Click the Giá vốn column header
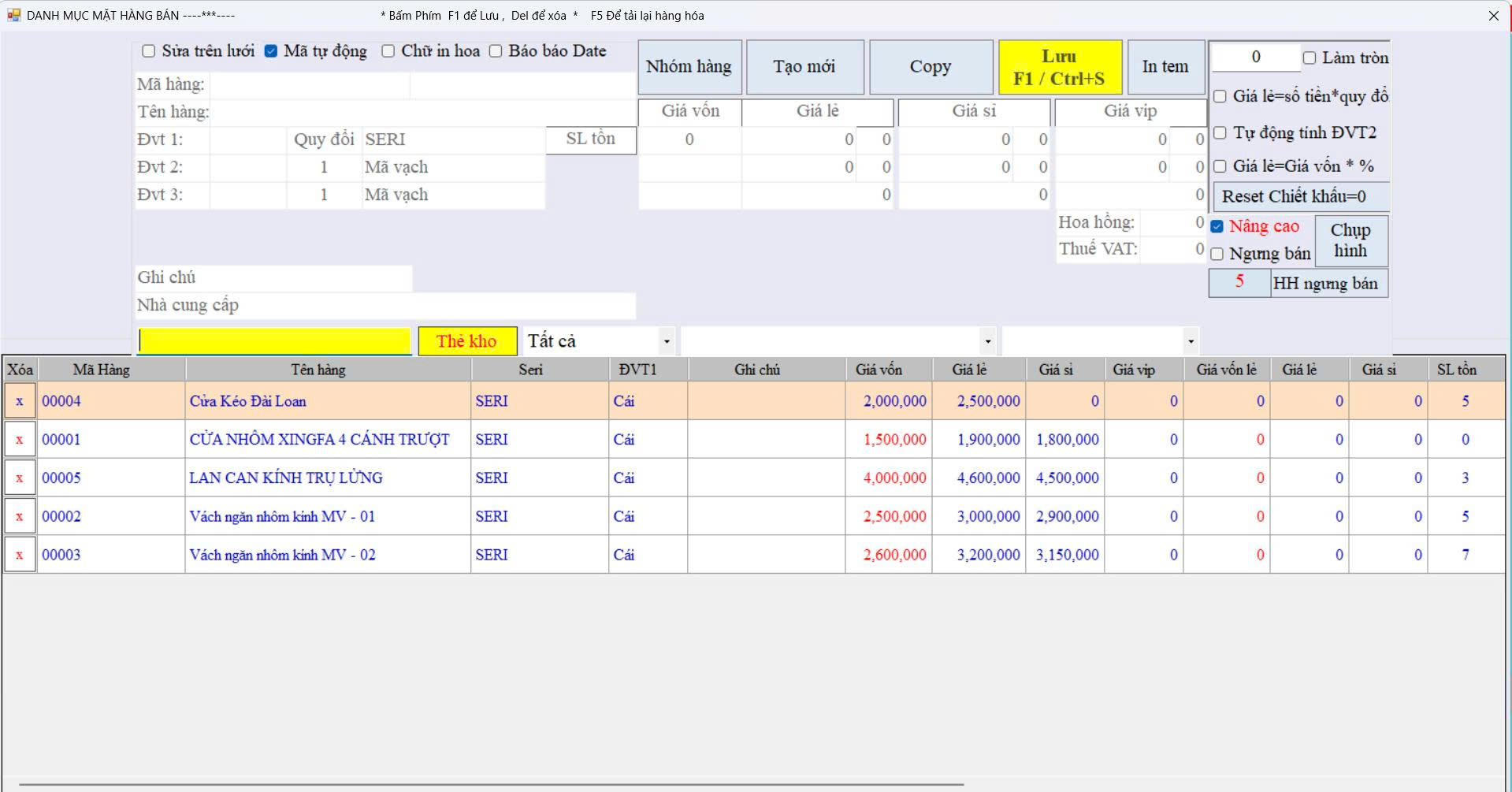Screen dimensions: 1512x792 coord(879,370)
